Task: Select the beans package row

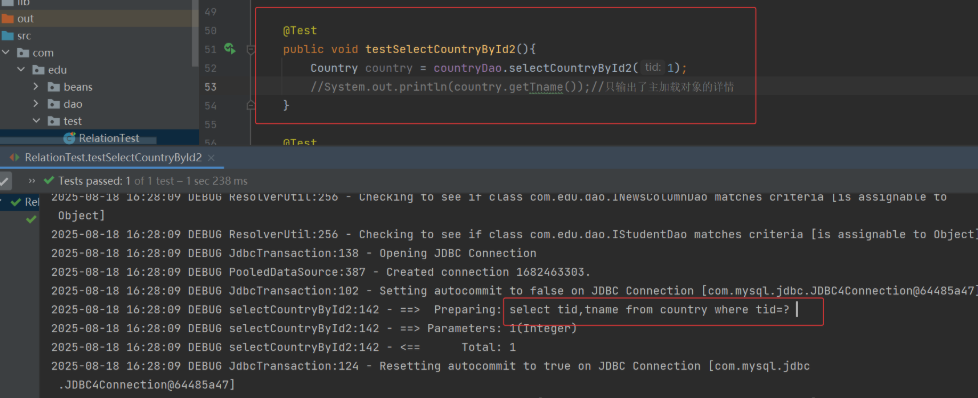Action: 99,87
